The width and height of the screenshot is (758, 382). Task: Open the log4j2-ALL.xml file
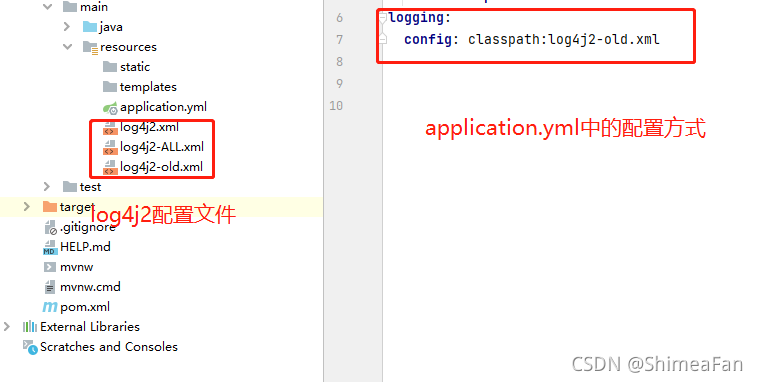[x=162, y=147]
